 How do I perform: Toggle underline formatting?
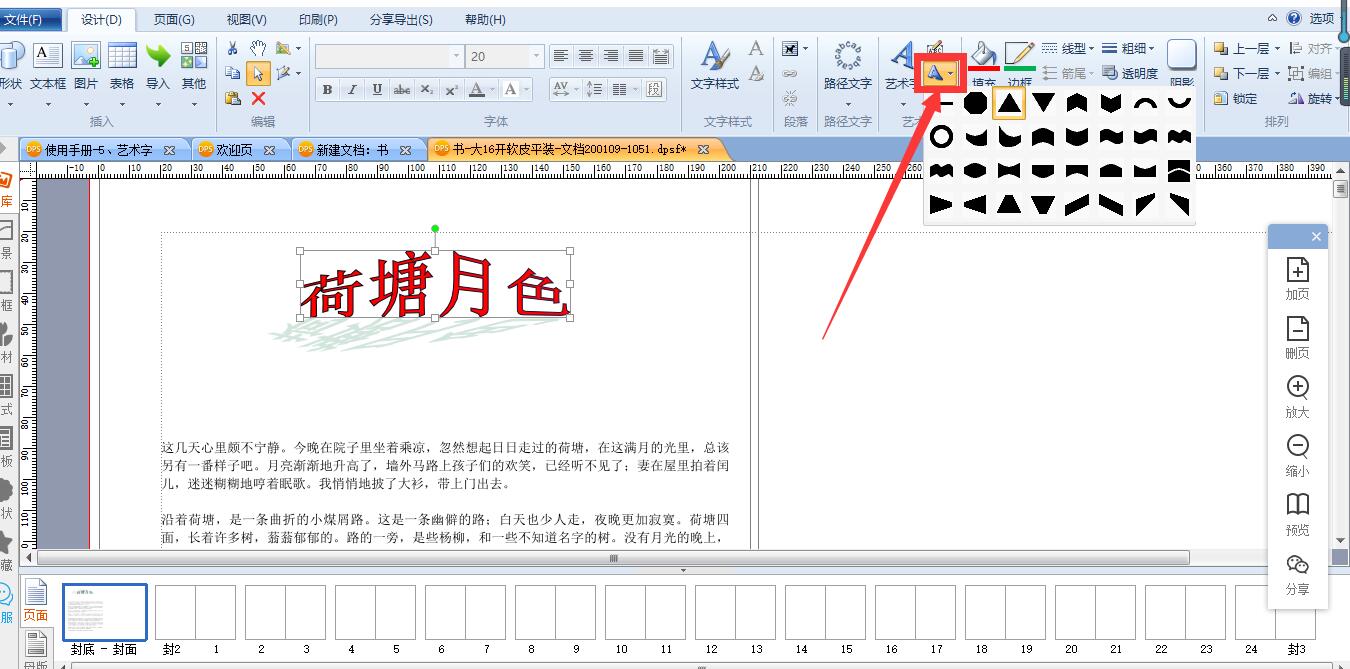coord(377,89)
